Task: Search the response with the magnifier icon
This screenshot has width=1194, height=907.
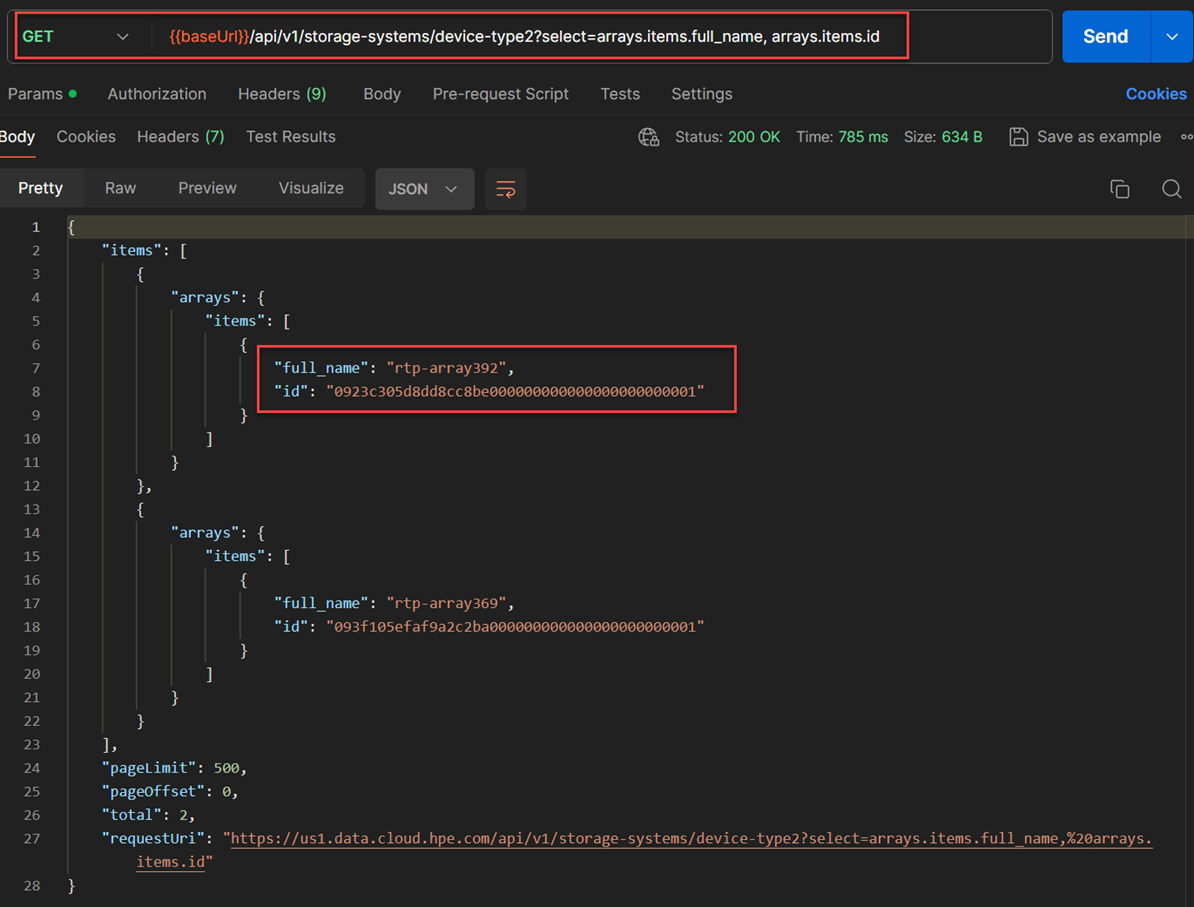Action: tap(1171, 189)
